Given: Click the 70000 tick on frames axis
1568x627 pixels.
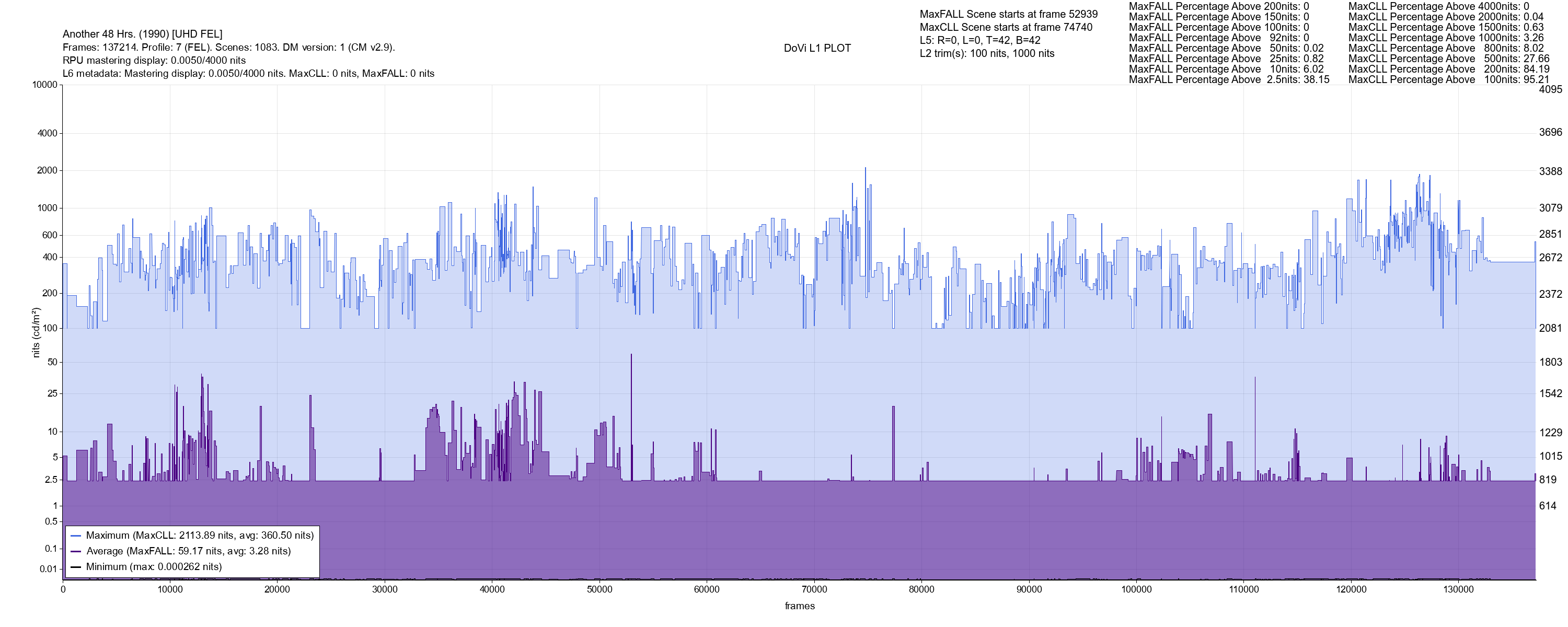Looking at the screenshot, I should [814, 590].
